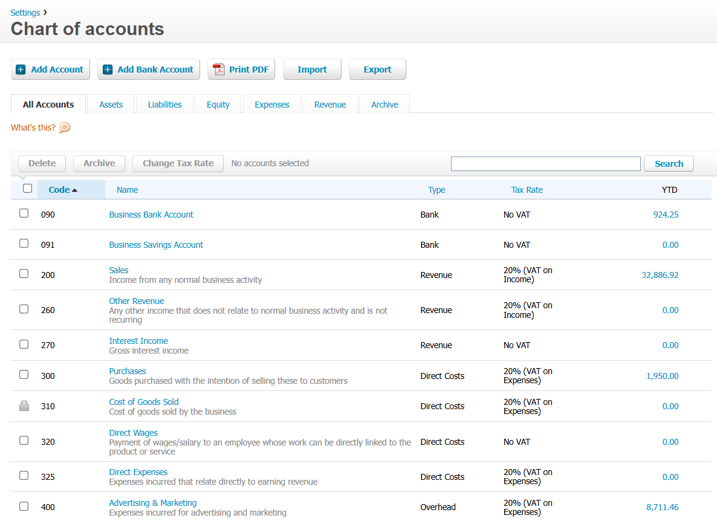Image resolution: width=717 pixels, height=521 pixels.
Task: Open the Direct Wages account link
Action: coord(133,433)
